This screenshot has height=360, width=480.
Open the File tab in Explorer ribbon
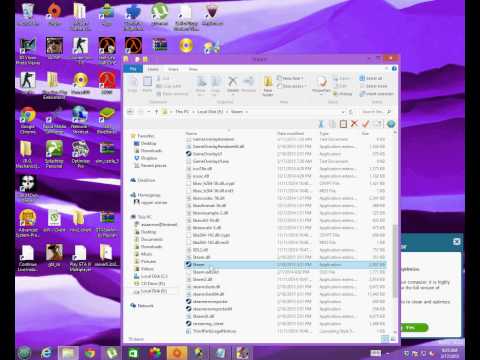point(133,69)
